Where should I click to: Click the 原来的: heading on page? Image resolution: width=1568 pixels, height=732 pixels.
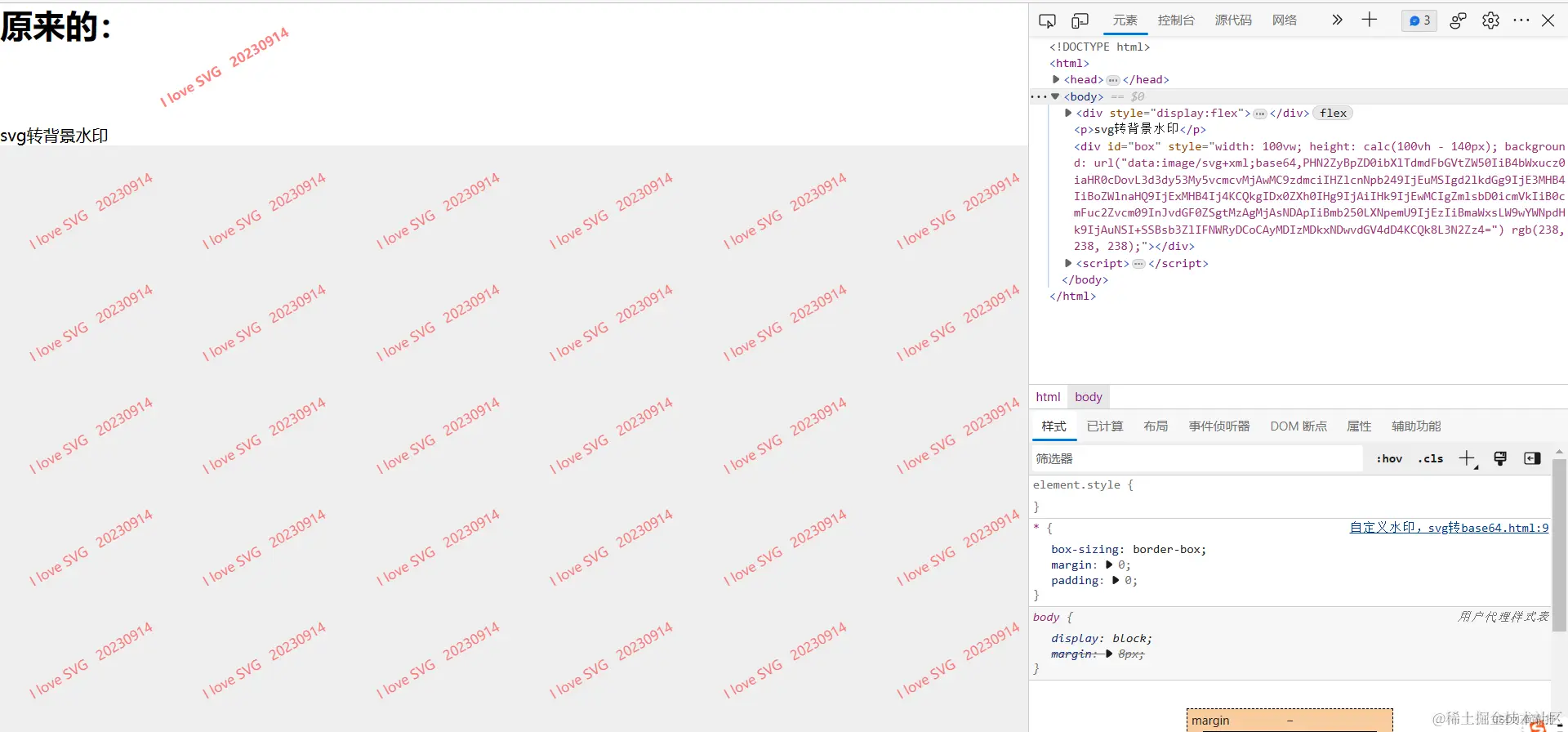point(56,27)
